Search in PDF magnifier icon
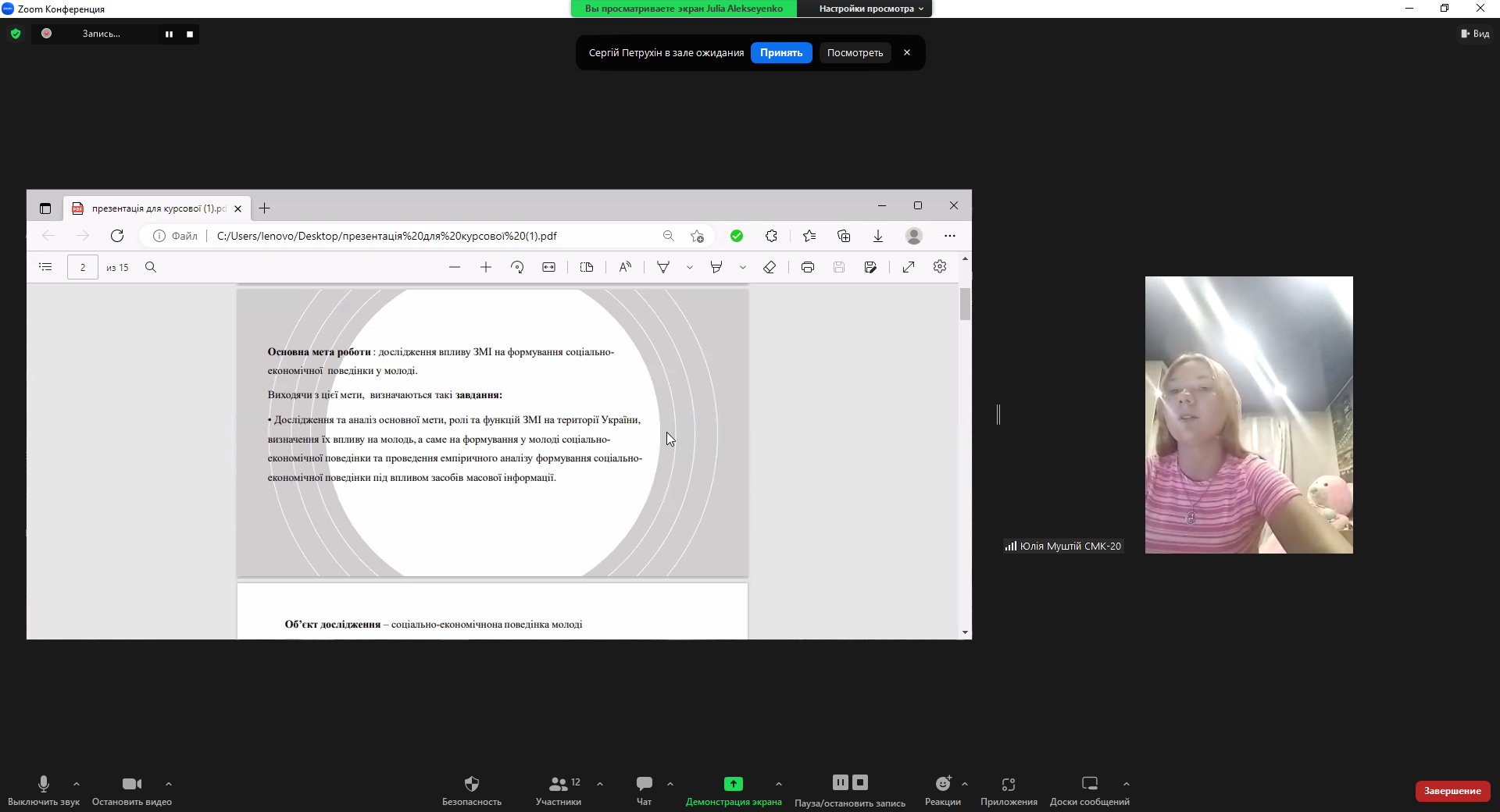1500x812 pixels. point(151,267)
